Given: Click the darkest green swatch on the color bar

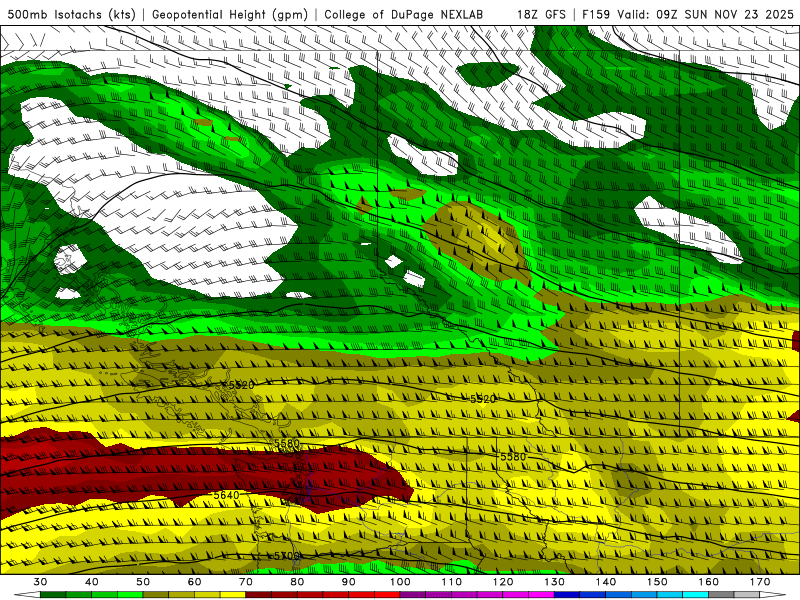Looking at the screenshot, I should click(53, 595).
